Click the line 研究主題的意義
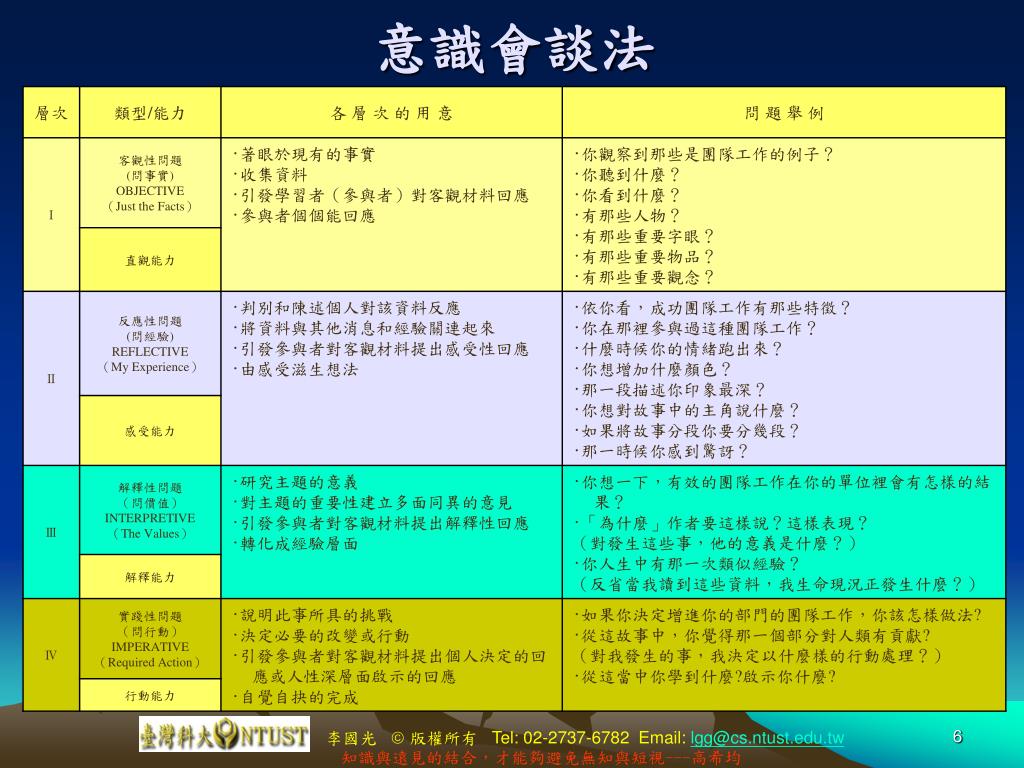Viewport: 1024px width, 768px height. click(295, 482)
